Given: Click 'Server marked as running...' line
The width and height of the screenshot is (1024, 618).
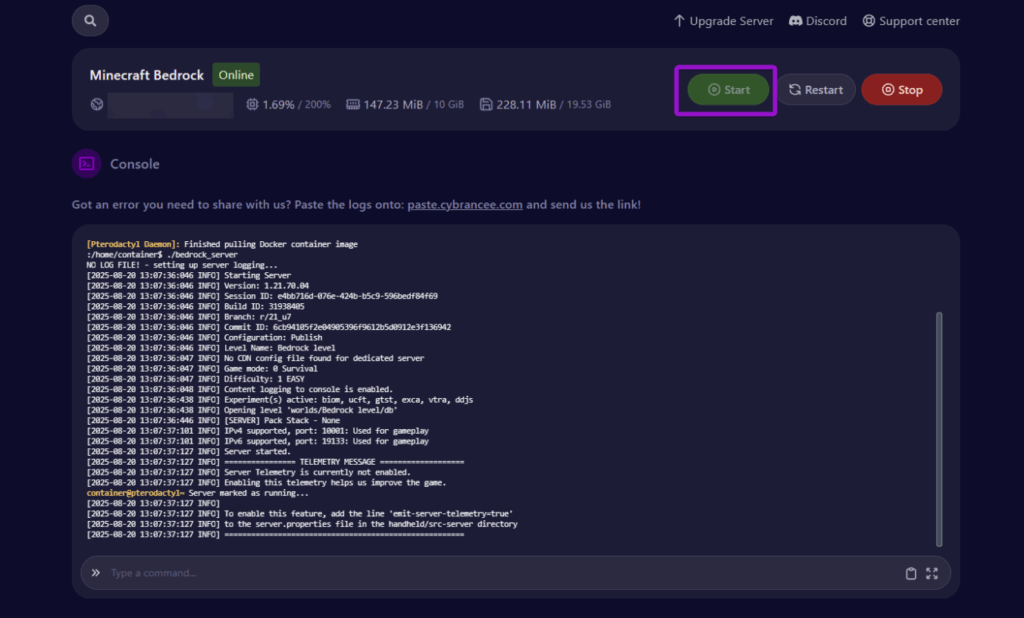Looking at the screenshot, I should coord(197,493).
